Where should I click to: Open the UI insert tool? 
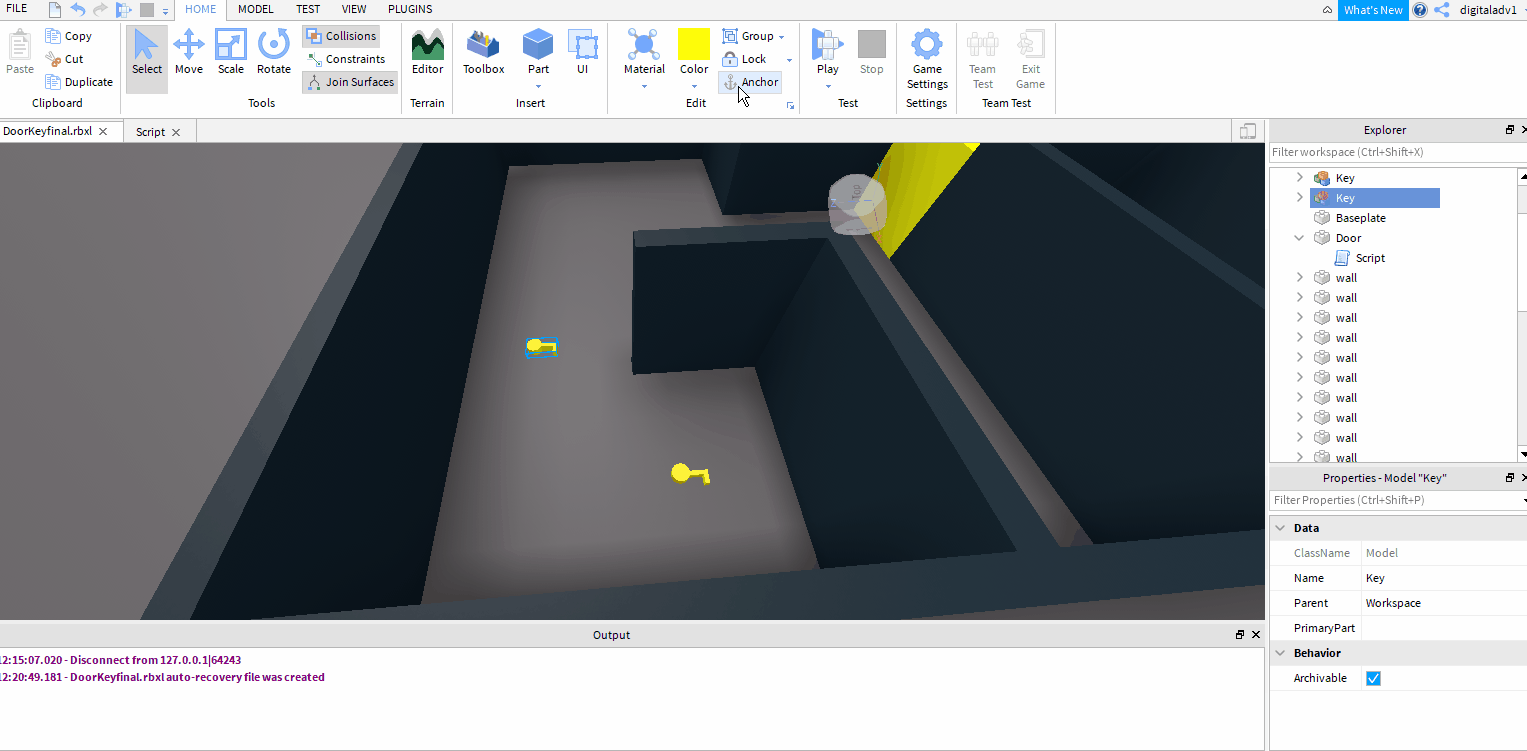coord(582,52)
